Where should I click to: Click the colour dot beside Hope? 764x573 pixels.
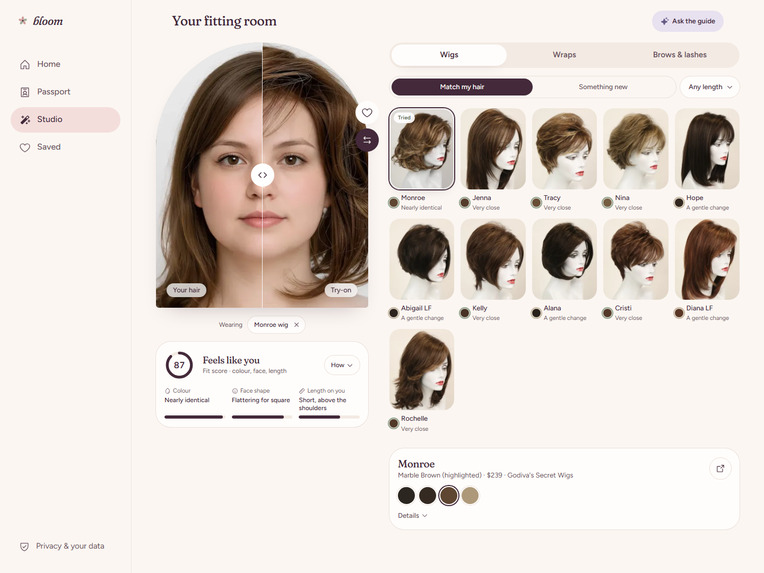679,203
